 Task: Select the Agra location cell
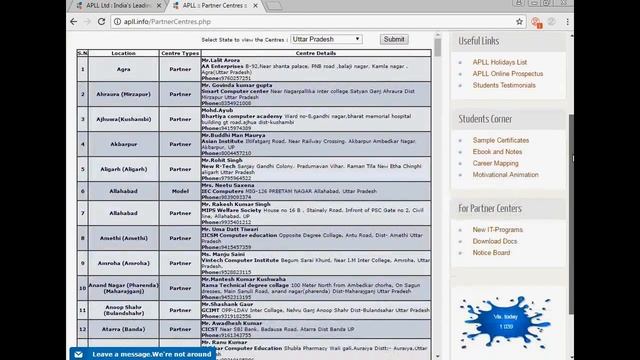coord(123,69)
